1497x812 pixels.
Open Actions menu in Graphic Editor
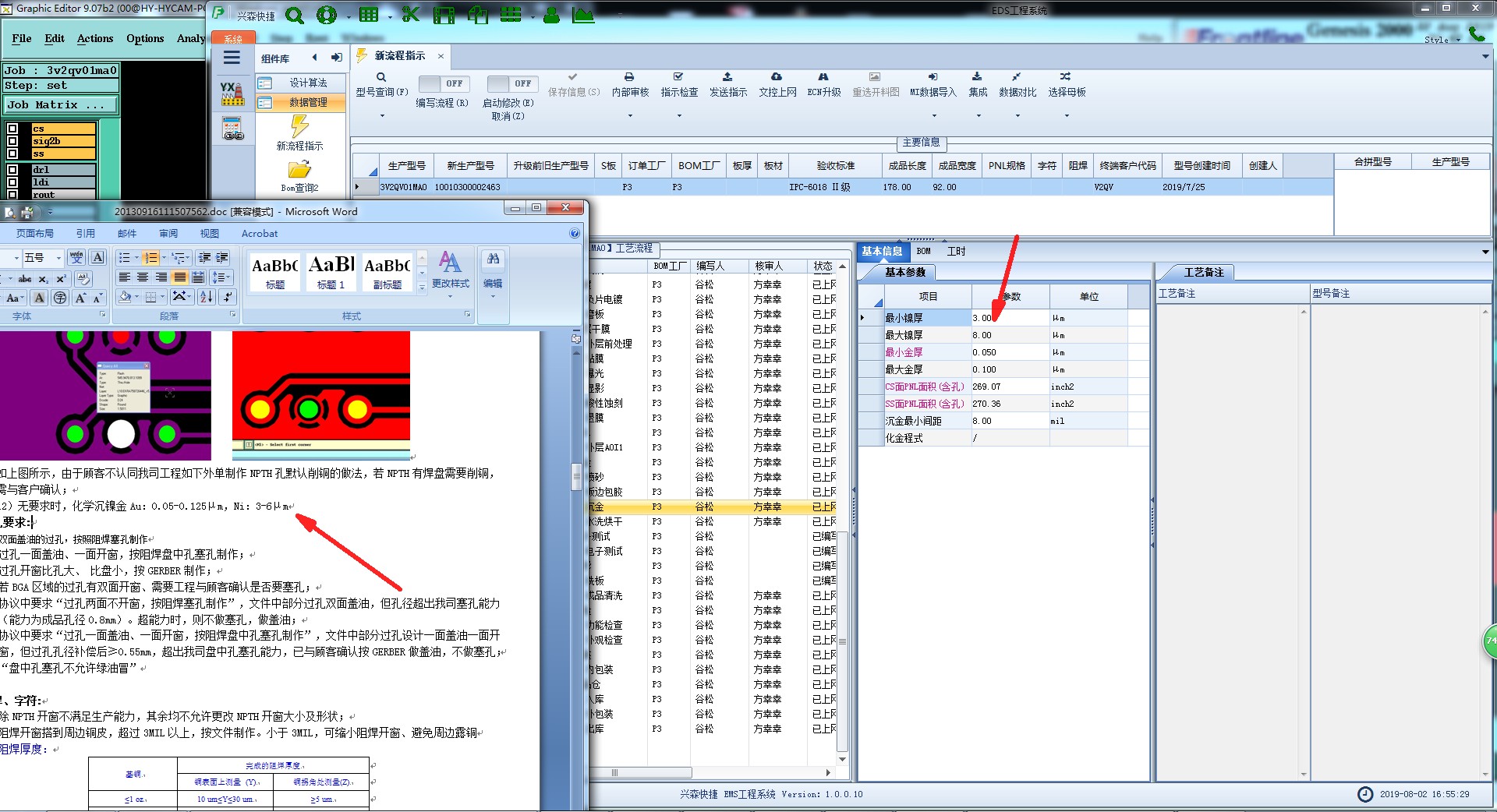point(95,38)
